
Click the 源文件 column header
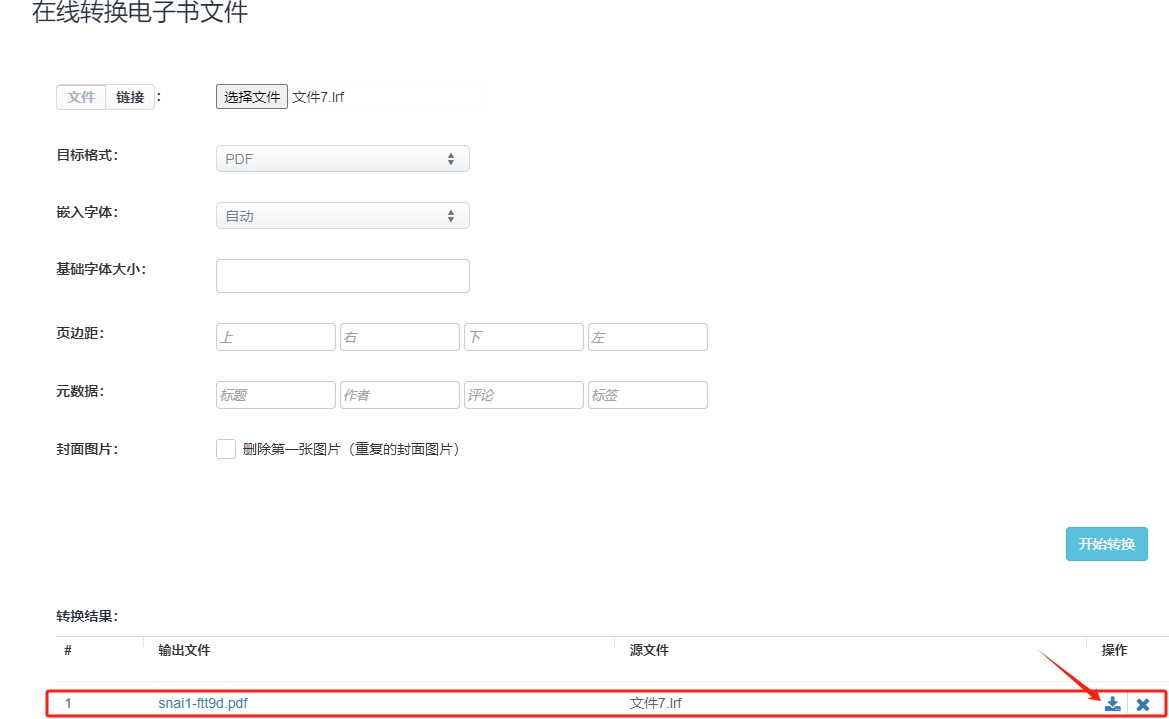649,650
